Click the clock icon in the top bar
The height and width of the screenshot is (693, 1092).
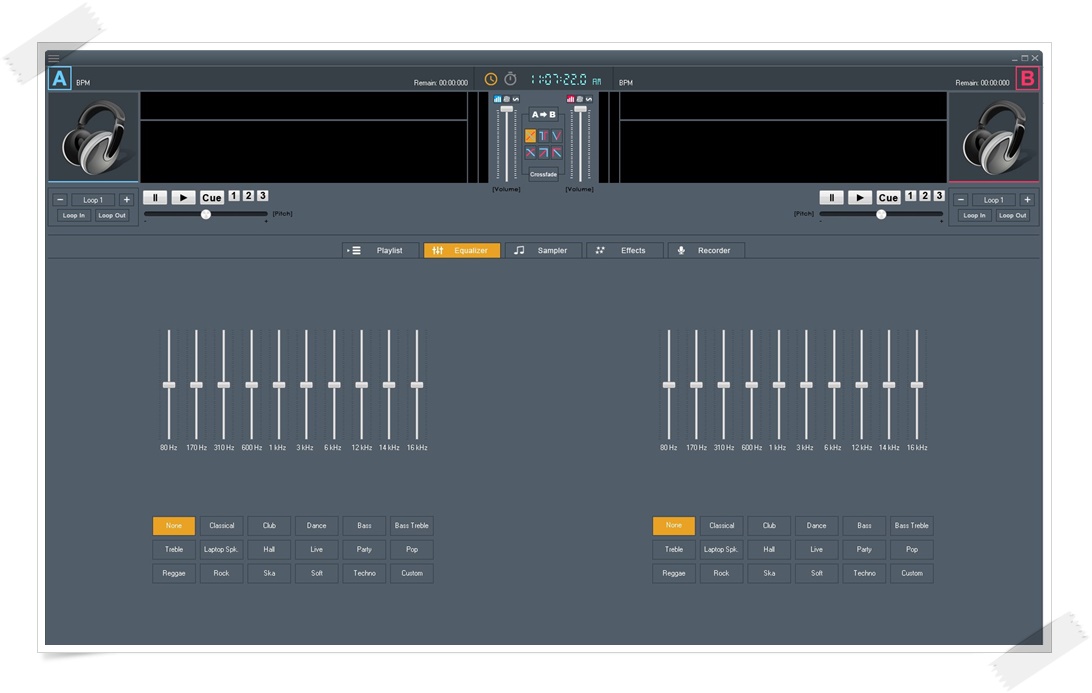(491, 79)
